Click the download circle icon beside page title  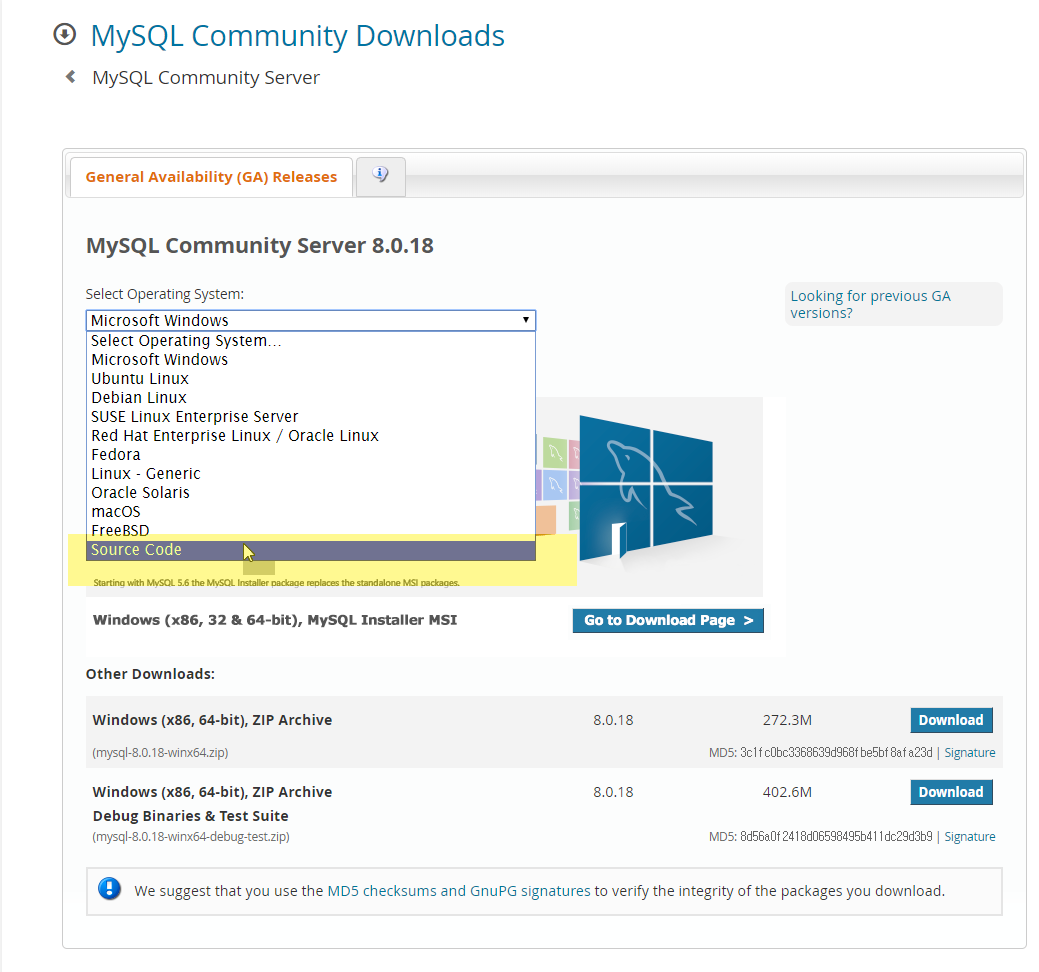tap(64, 34)
